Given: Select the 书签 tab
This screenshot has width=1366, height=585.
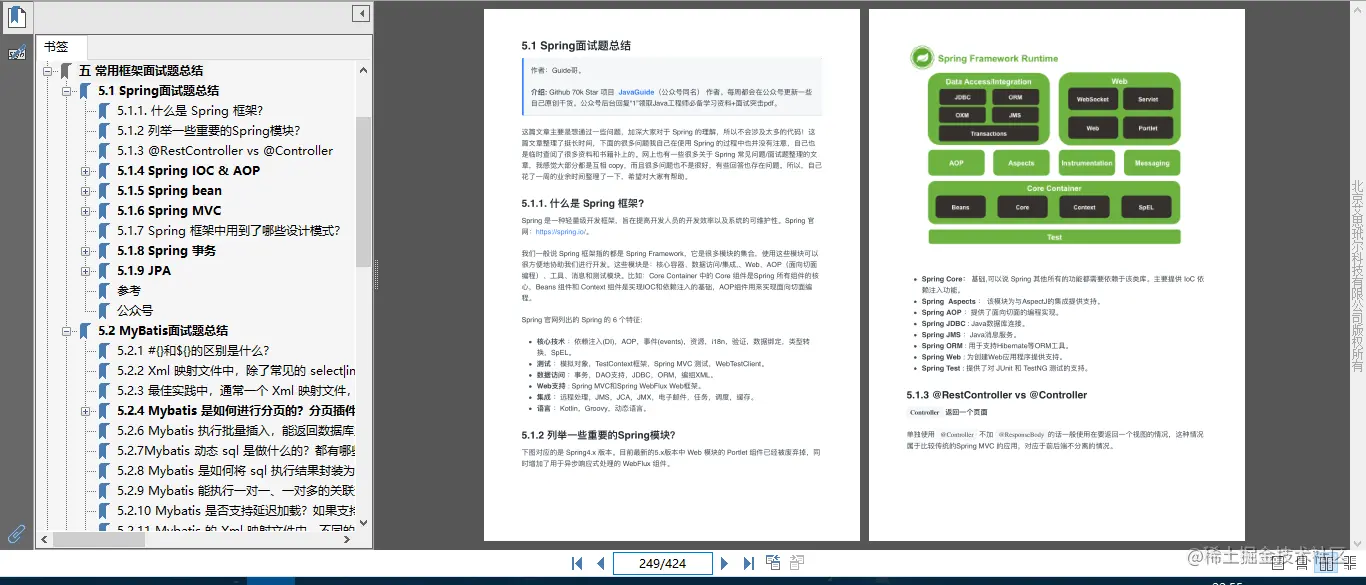Looking at the screenshot, I should tap(61, 47).
